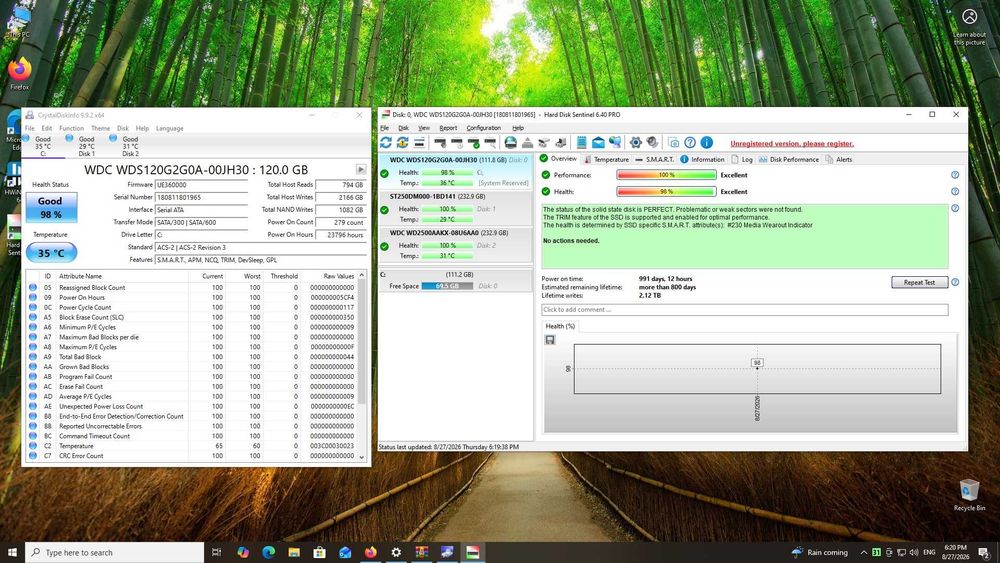This screenshot has height=563, width=1000.
Task: Click the Performance 100 % bar
Action: click(666, 175)
